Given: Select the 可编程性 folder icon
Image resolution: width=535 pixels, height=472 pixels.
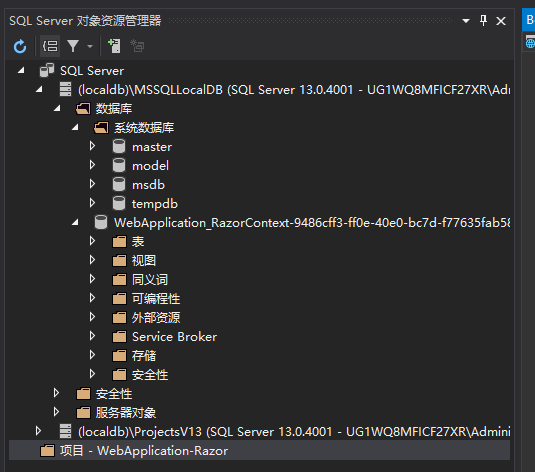Looking at the screenshot, I should coord(119,299).
